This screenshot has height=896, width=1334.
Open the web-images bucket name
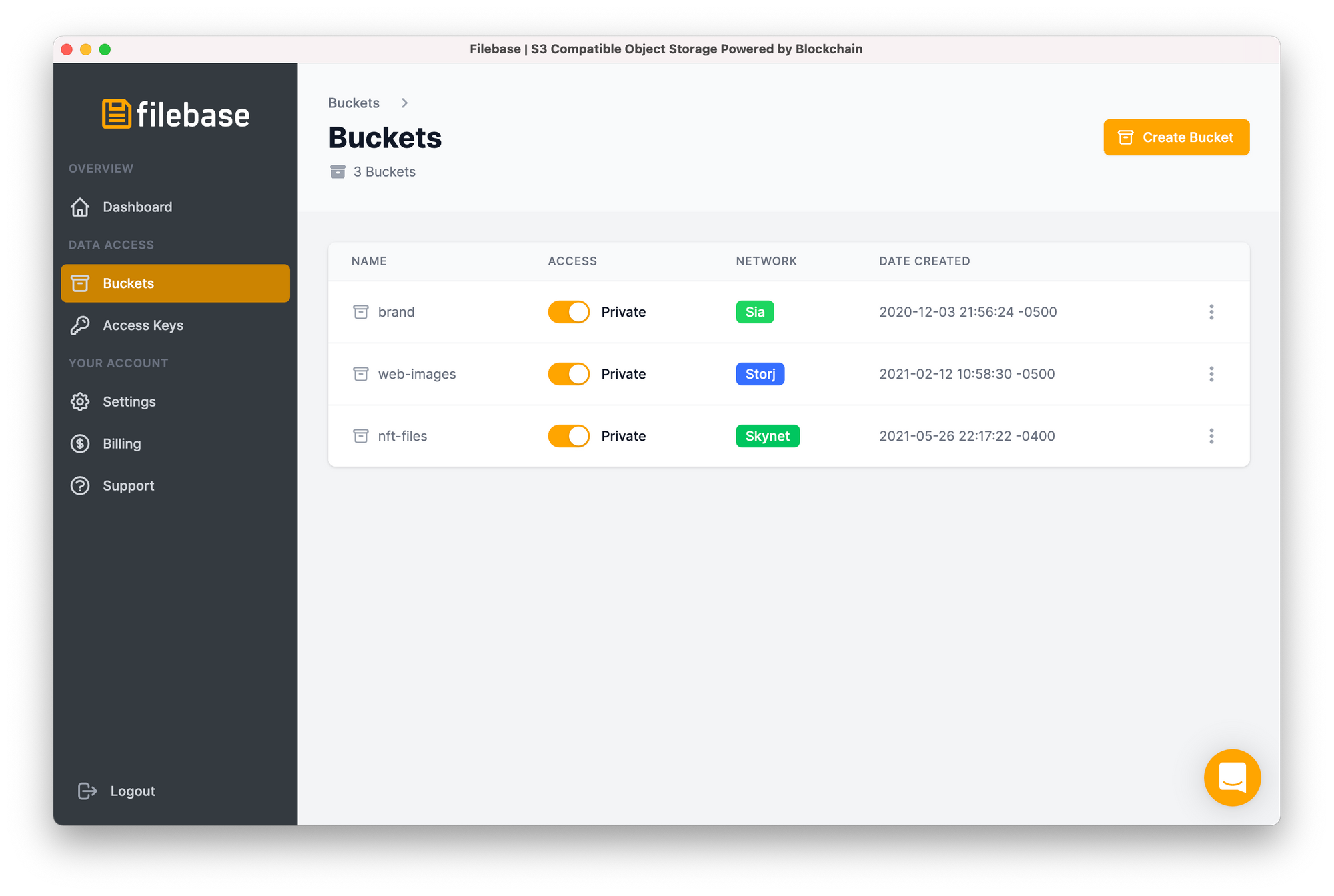(x=417, y=374)
